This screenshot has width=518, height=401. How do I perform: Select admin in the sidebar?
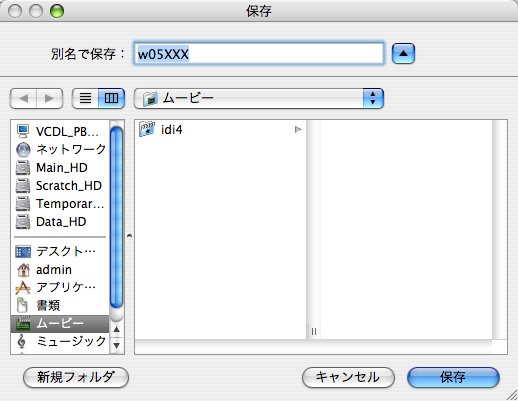(60, 270)
